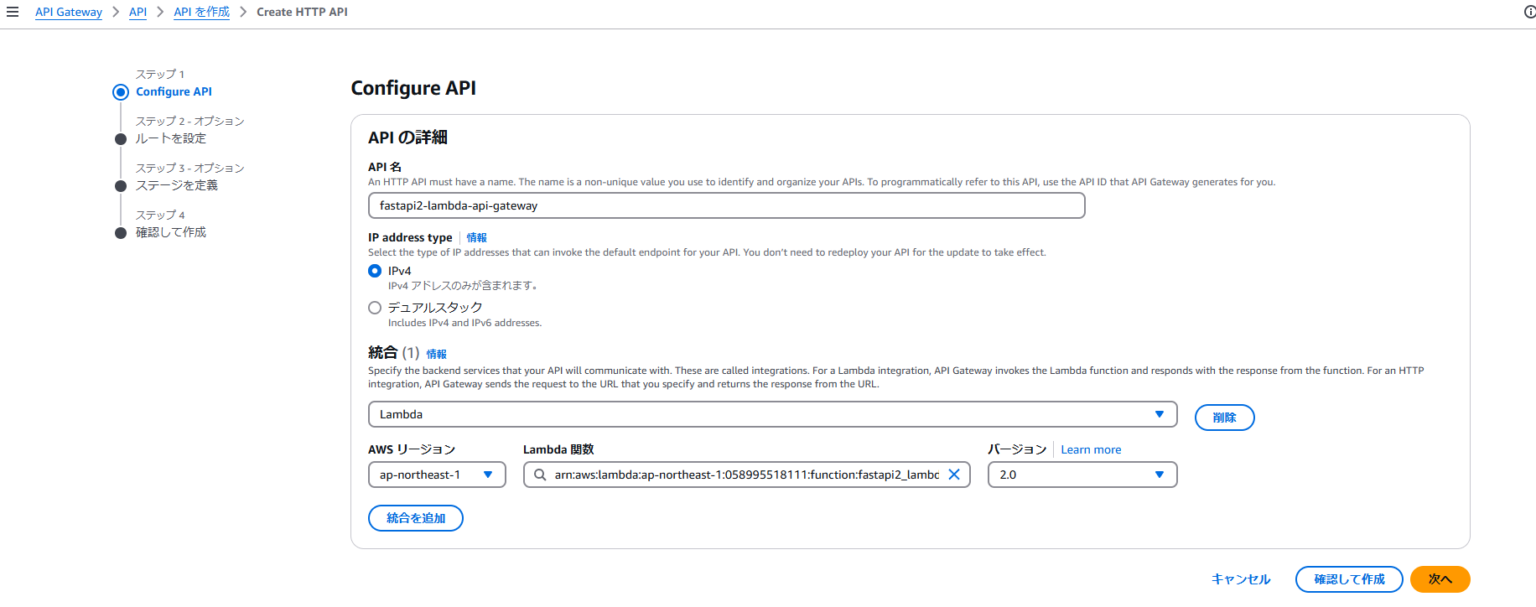Screen dimensions: 1536x607
Task: Click the API 名 input field
Action: [727, 204]
